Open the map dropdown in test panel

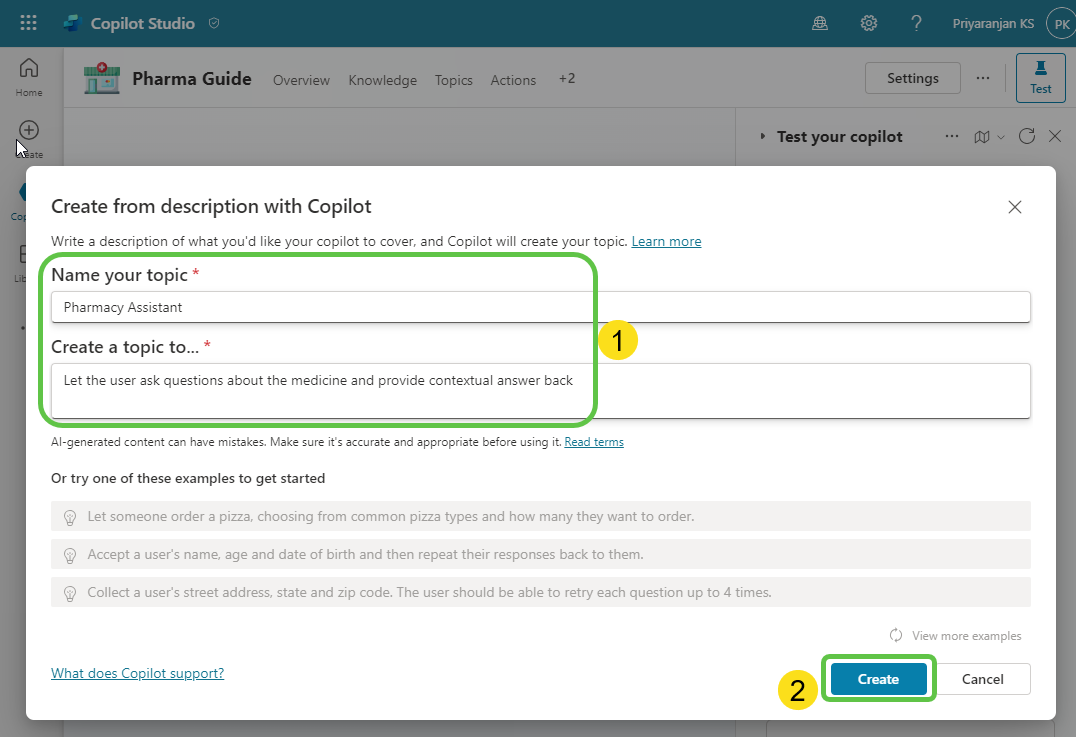[988, 137]
